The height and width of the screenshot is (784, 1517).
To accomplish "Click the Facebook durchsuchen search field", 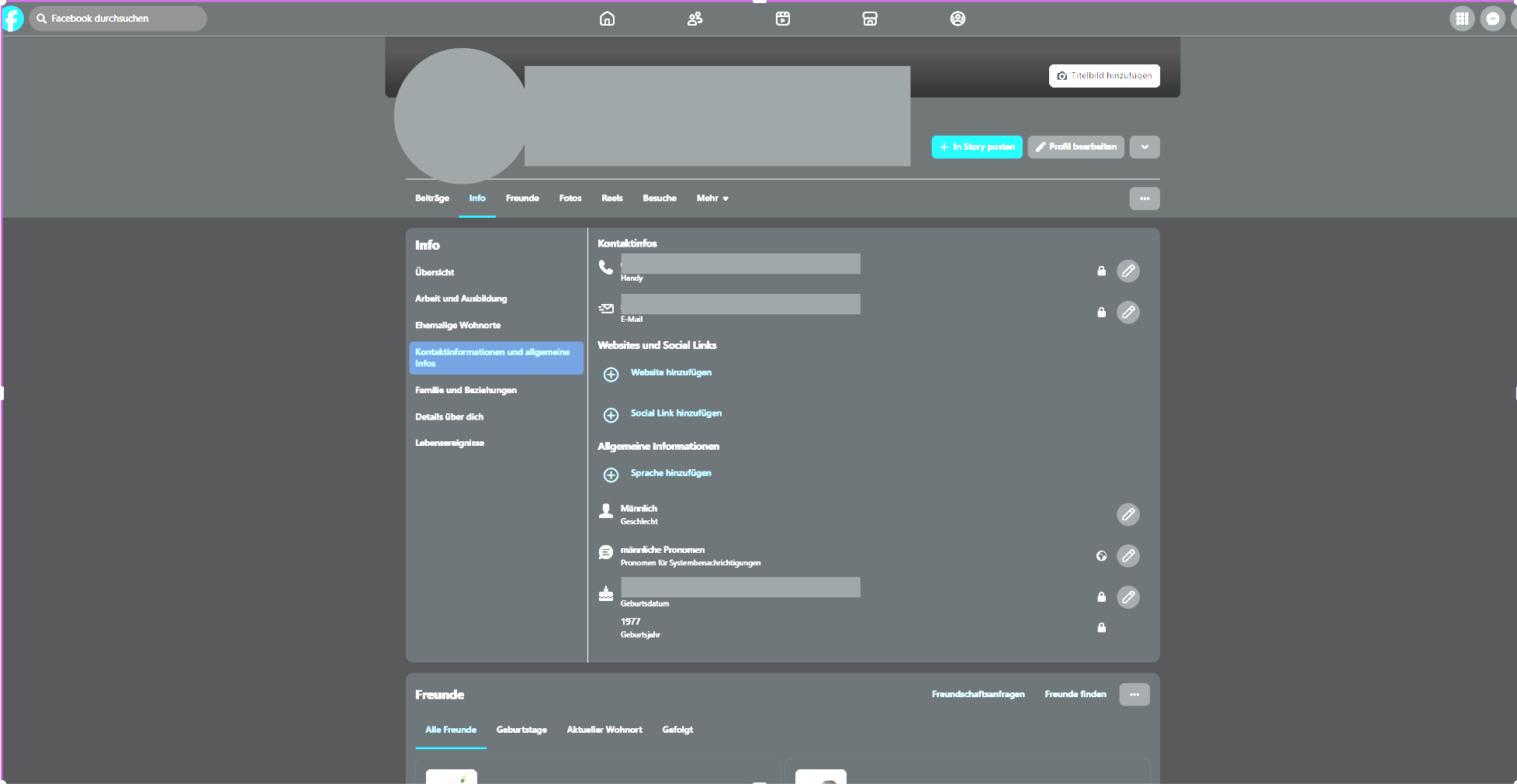I will pyautogui.click(x=118, y=19).
